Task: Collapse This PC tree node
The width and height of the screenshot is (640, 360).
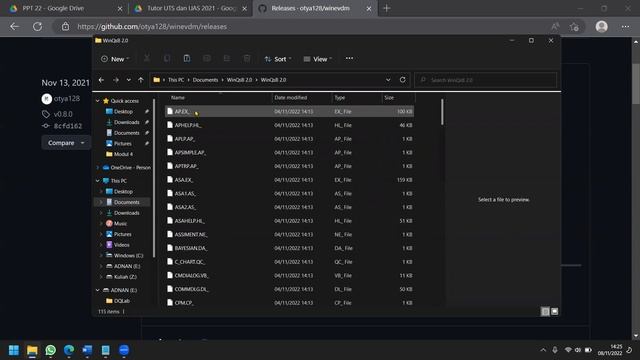Action: click(x=98, y=180)
